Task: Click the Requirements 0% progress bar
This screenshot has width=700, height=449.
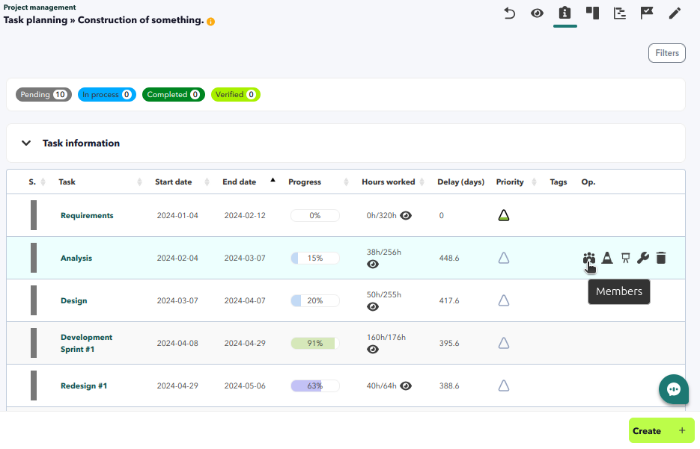Action: [x=315, y=216]
